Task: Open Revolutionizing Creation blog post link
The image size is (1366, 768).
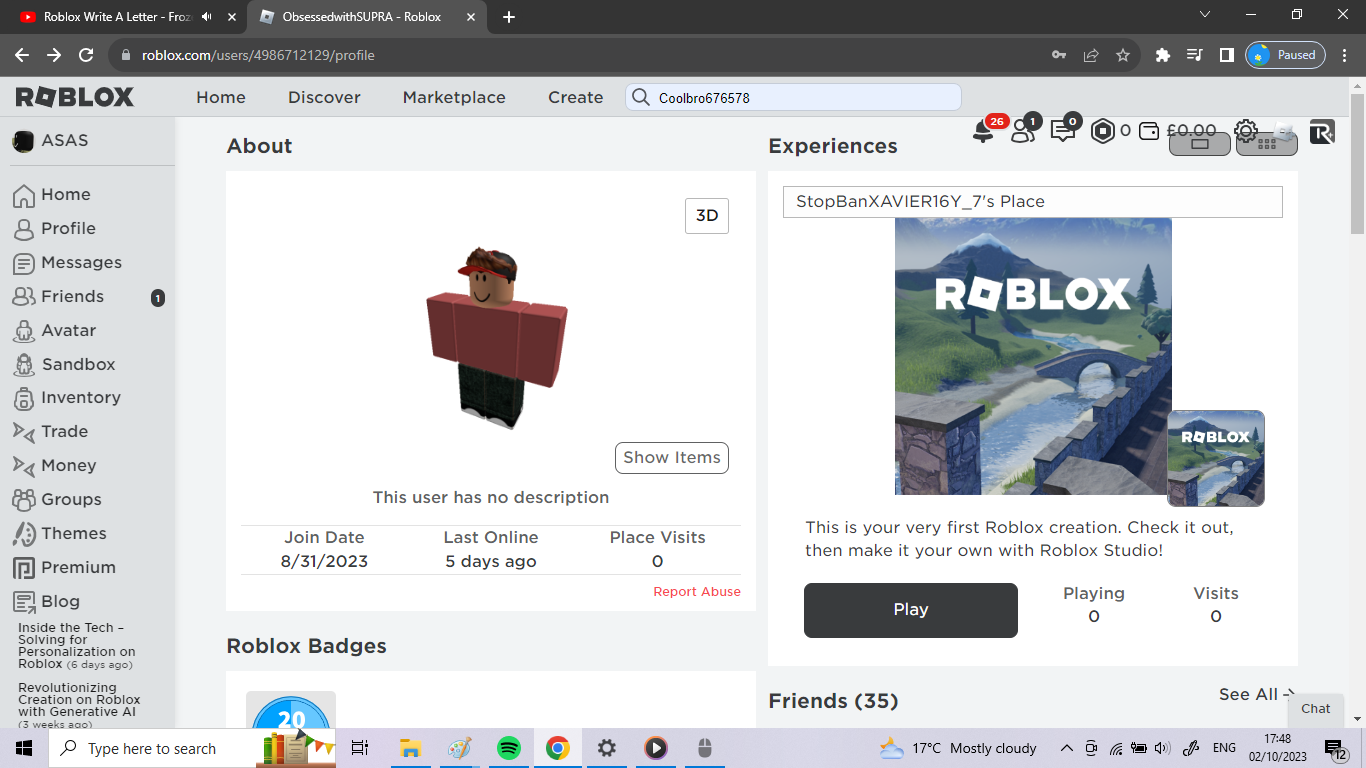Action: coord(79,706)
